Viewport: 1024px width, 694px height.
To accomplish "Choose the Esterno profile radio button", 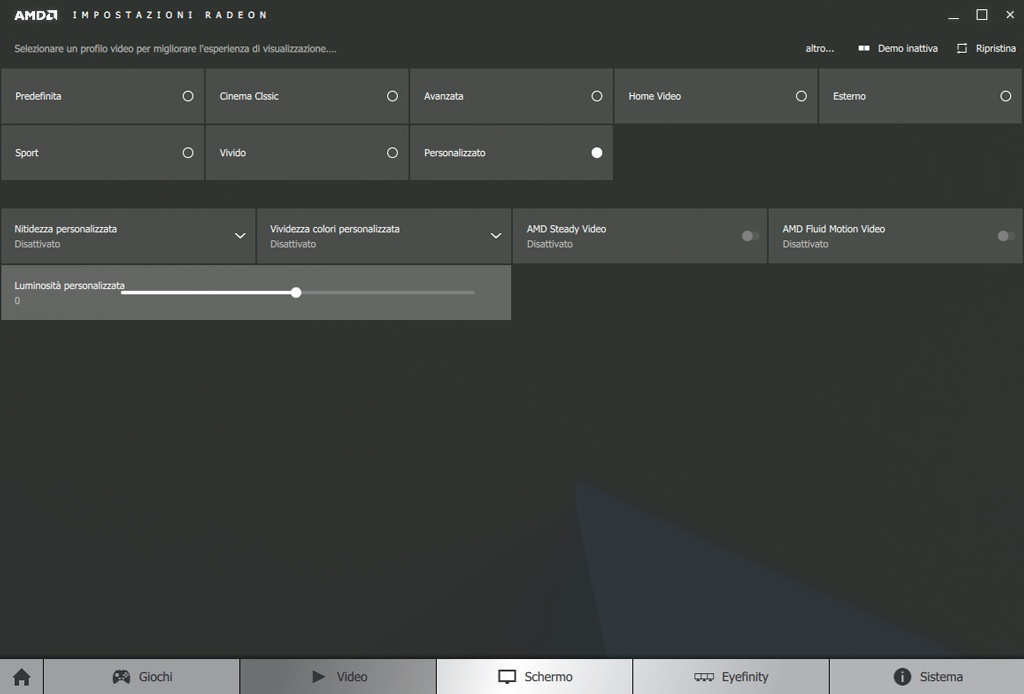I will [1006, 96].
